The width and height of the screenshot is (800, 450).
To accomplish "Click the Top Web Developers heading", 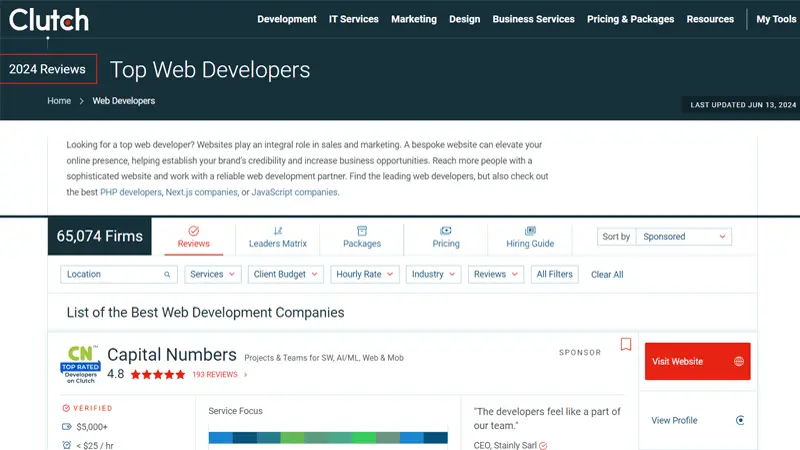I will click(x=210, y=70).
